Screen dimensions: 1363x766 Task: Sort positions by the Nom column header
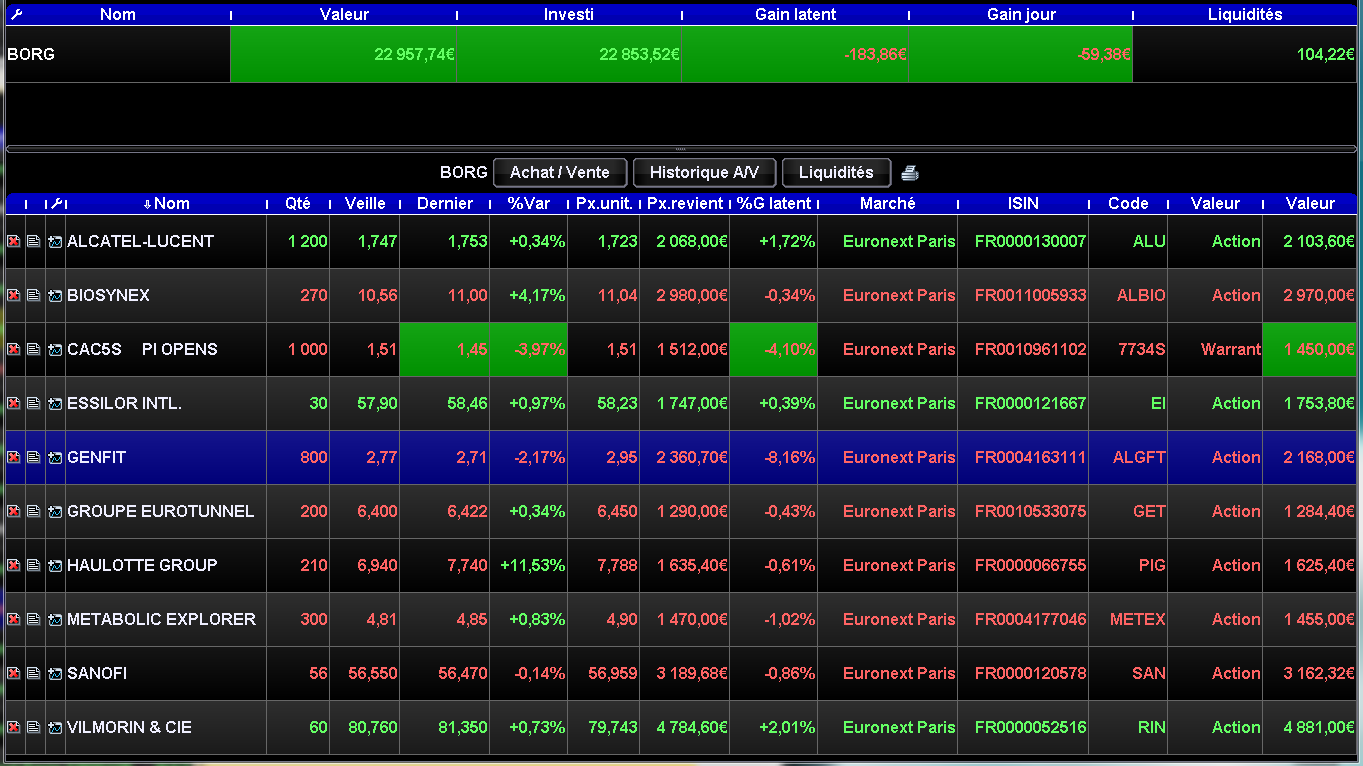click(166, 203)
